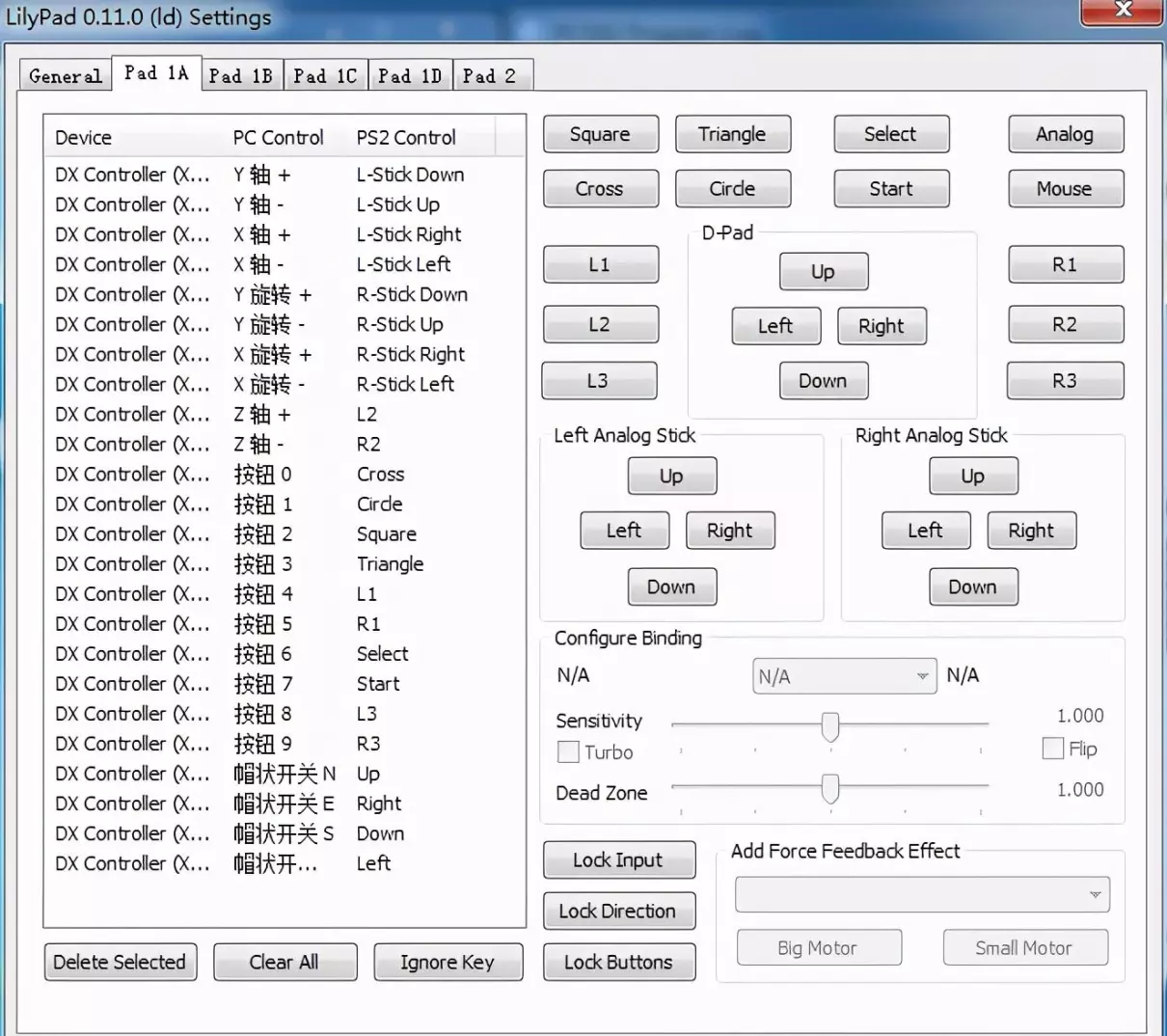Click the Select binding button
The image size is (1167, 1036).
click(x=891, y=134)
